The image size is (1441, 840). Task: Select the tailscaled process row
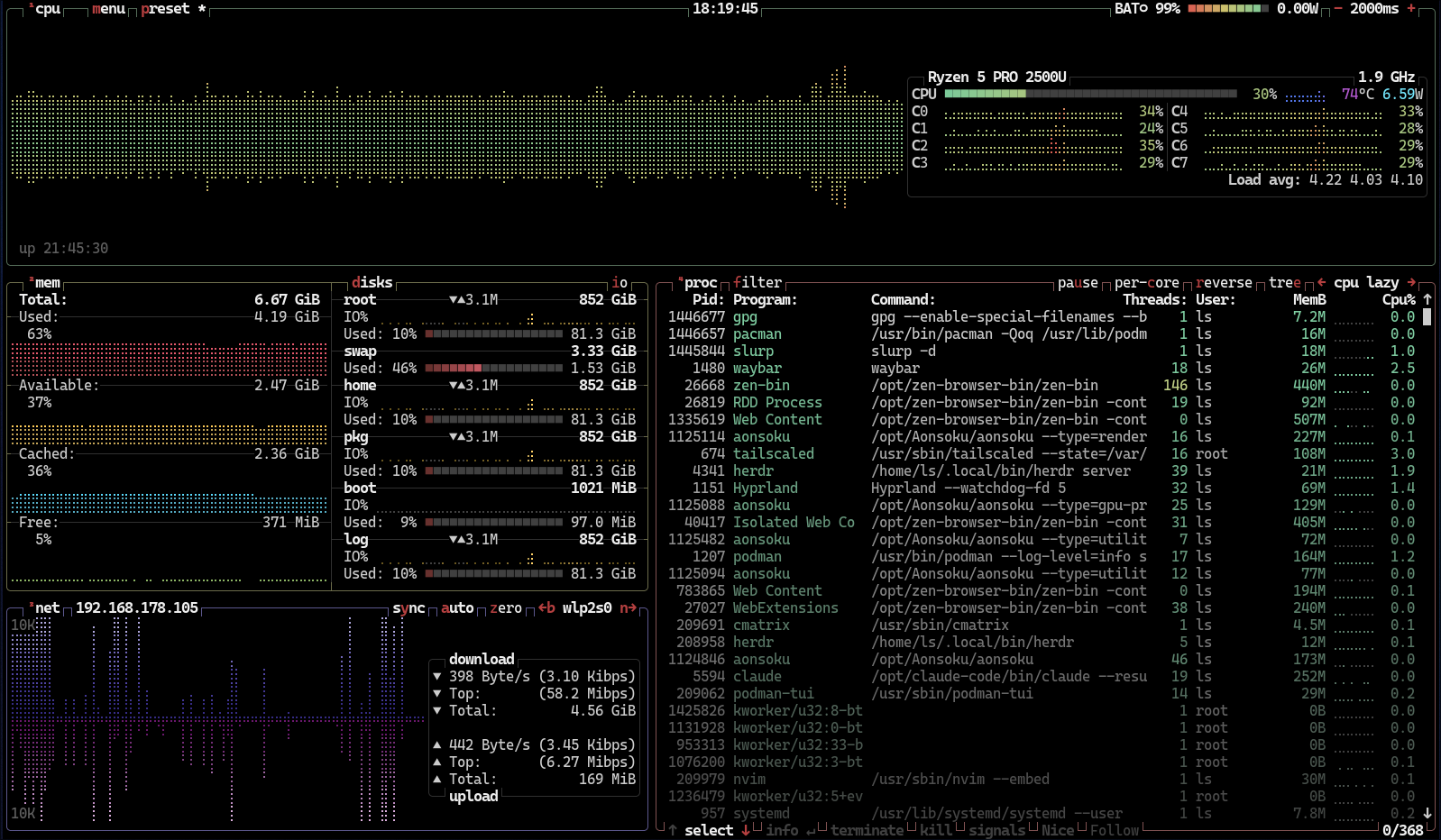[1042, 453]
